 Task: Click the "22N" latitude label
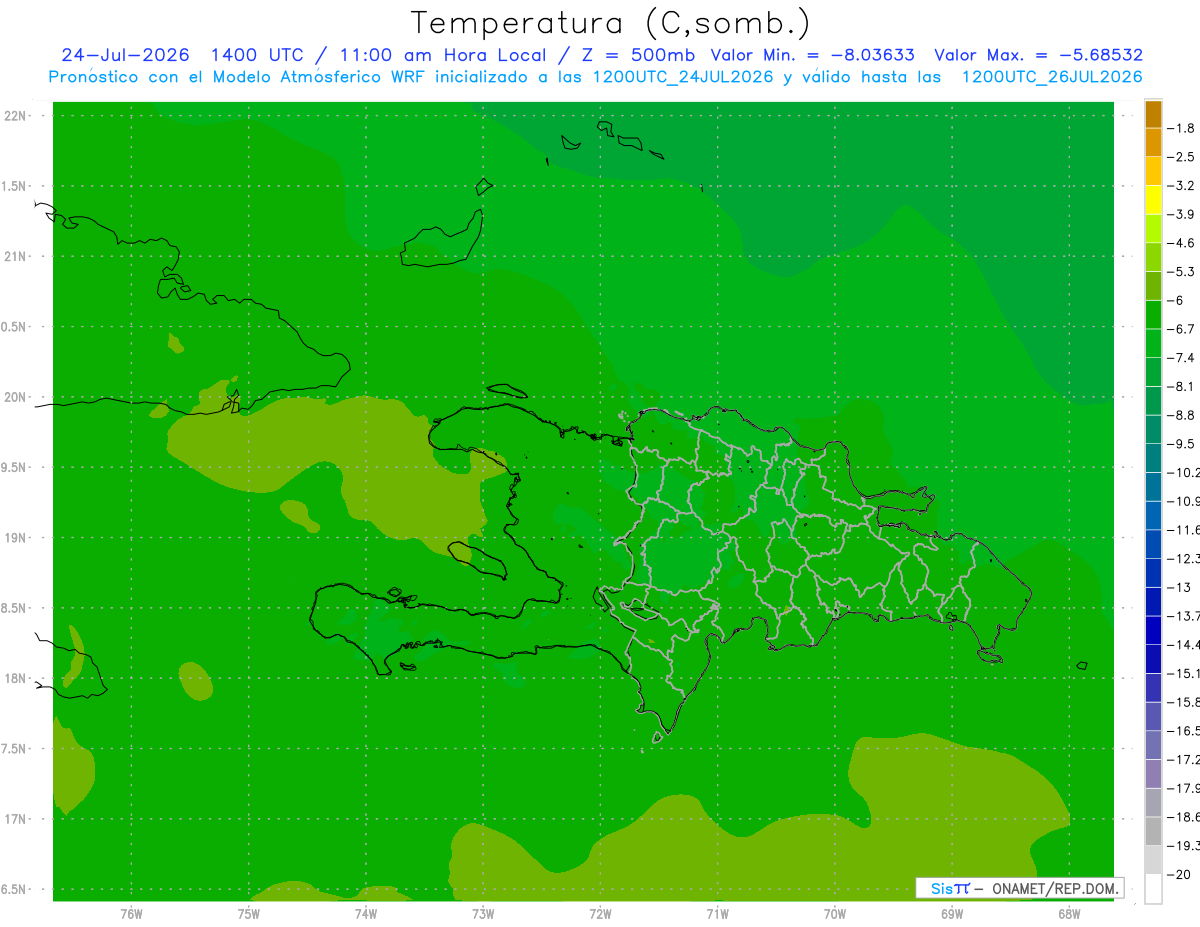[x=15, y=116]
